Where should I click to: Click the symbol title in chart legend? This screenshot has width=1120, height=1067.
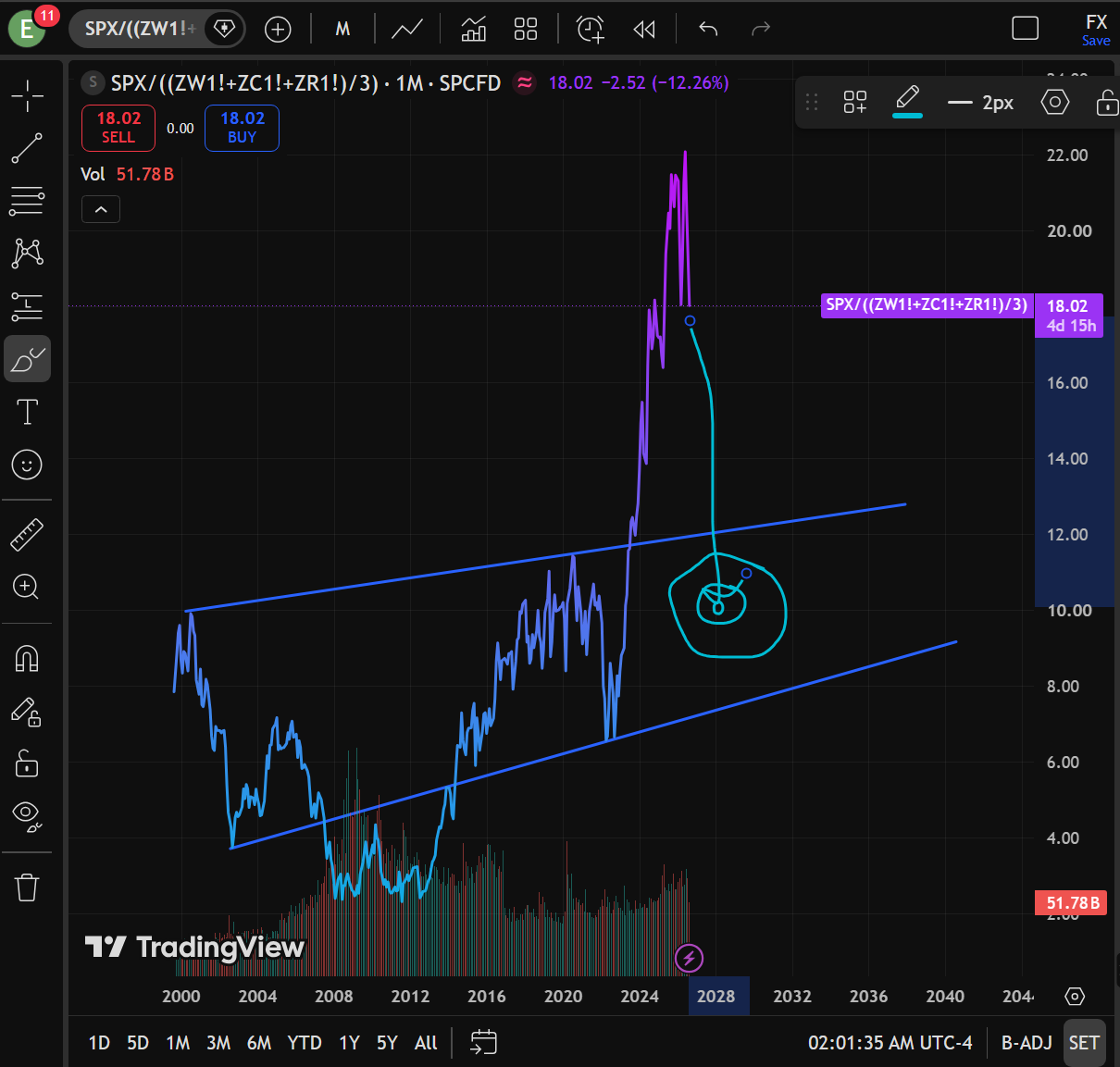point(305,82)
